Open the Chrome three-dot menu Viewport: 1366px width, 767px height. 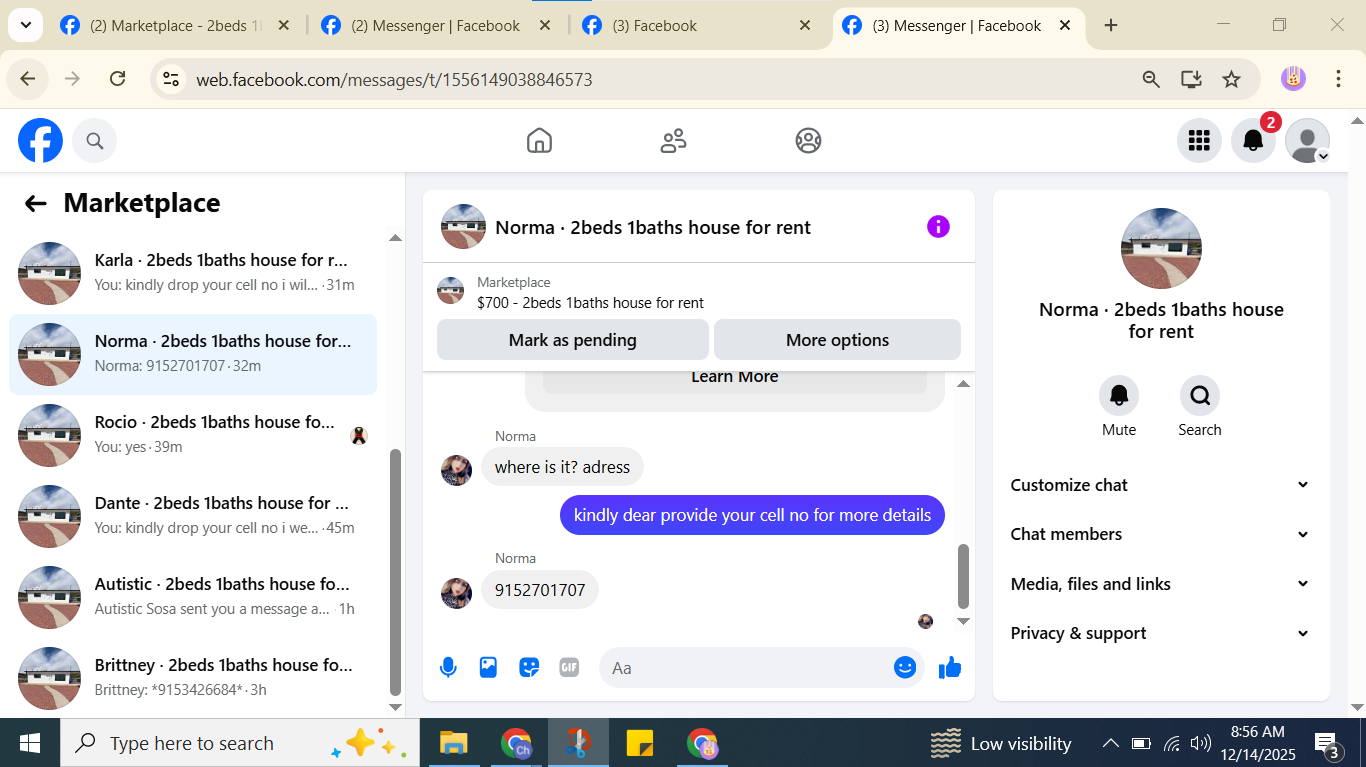coord(1338,79)
